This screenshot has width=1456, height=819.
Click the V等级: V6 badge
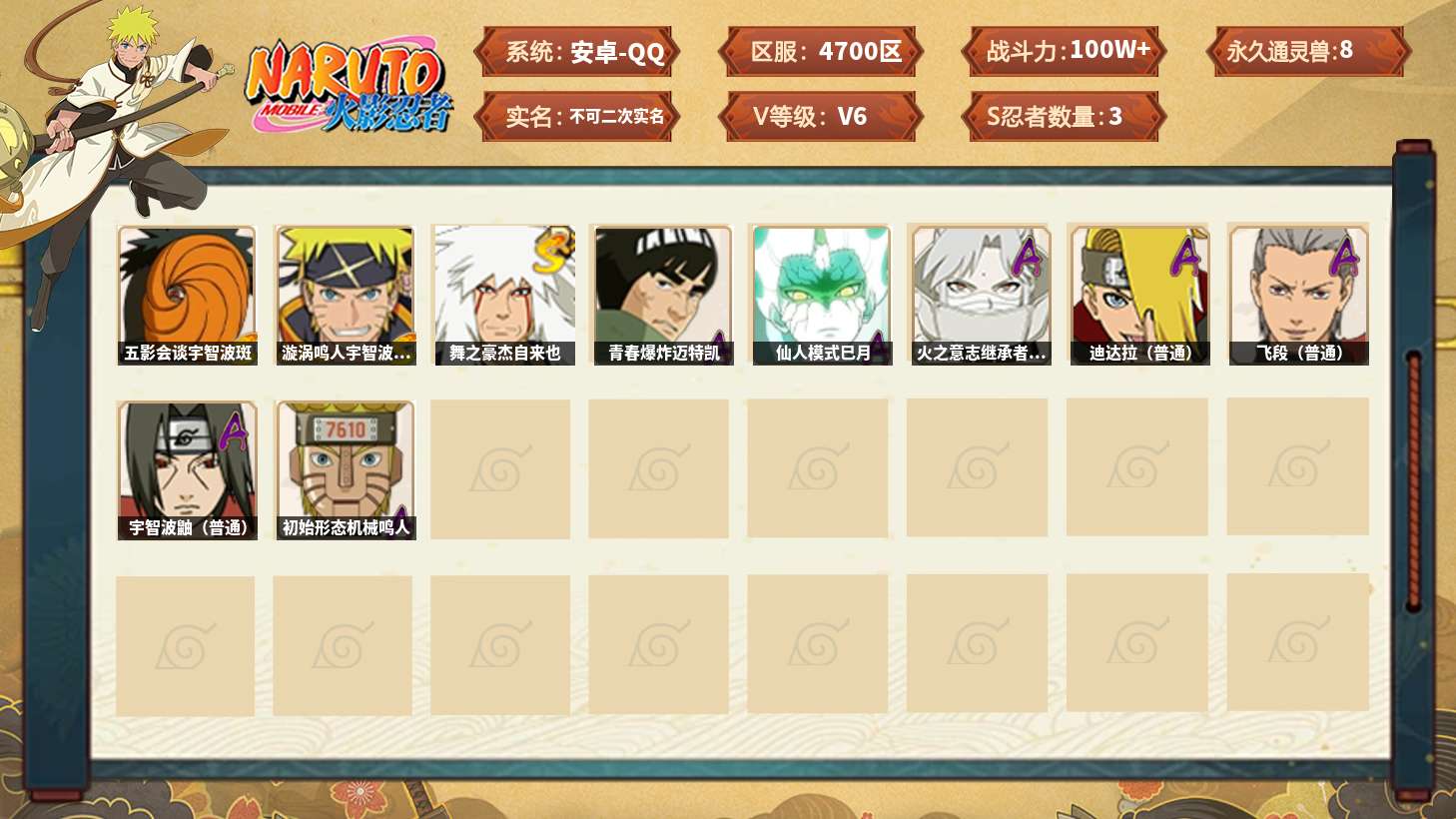[821, 117]
